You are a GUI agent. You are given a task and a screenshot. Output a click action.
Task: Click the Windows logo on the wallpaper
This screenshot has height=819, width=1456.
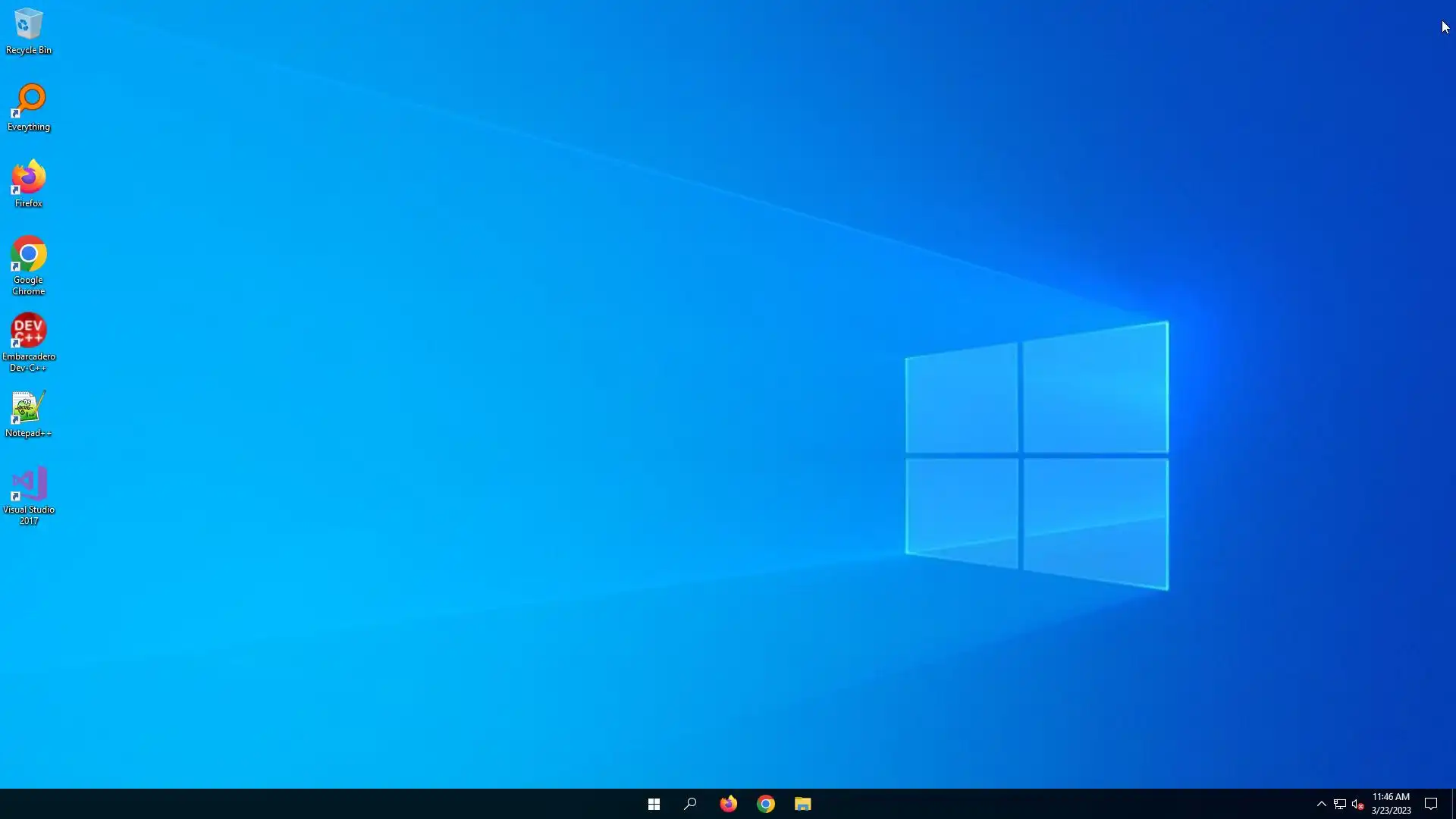1037,455
